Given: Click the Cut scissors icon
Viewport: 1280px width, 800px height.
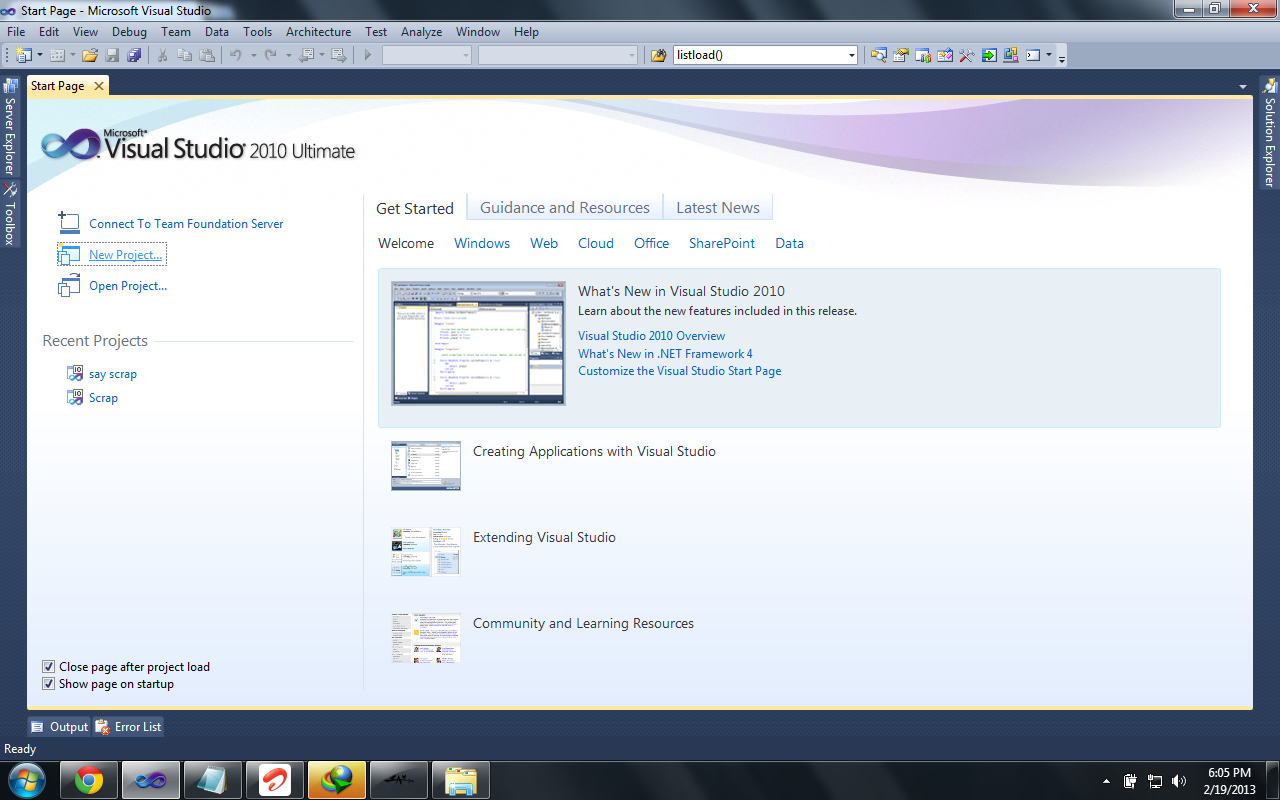Looking at the screenshot, I should (x=163, y=55).
